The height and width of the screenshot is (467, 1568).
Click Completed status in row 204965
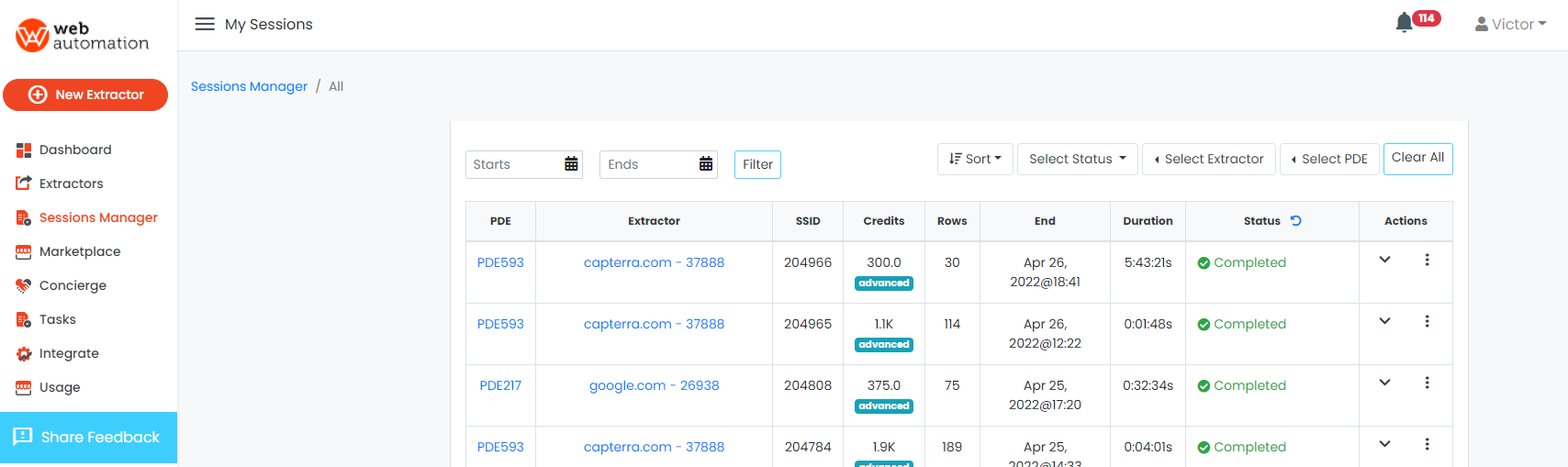click(x=1241, y=324)
